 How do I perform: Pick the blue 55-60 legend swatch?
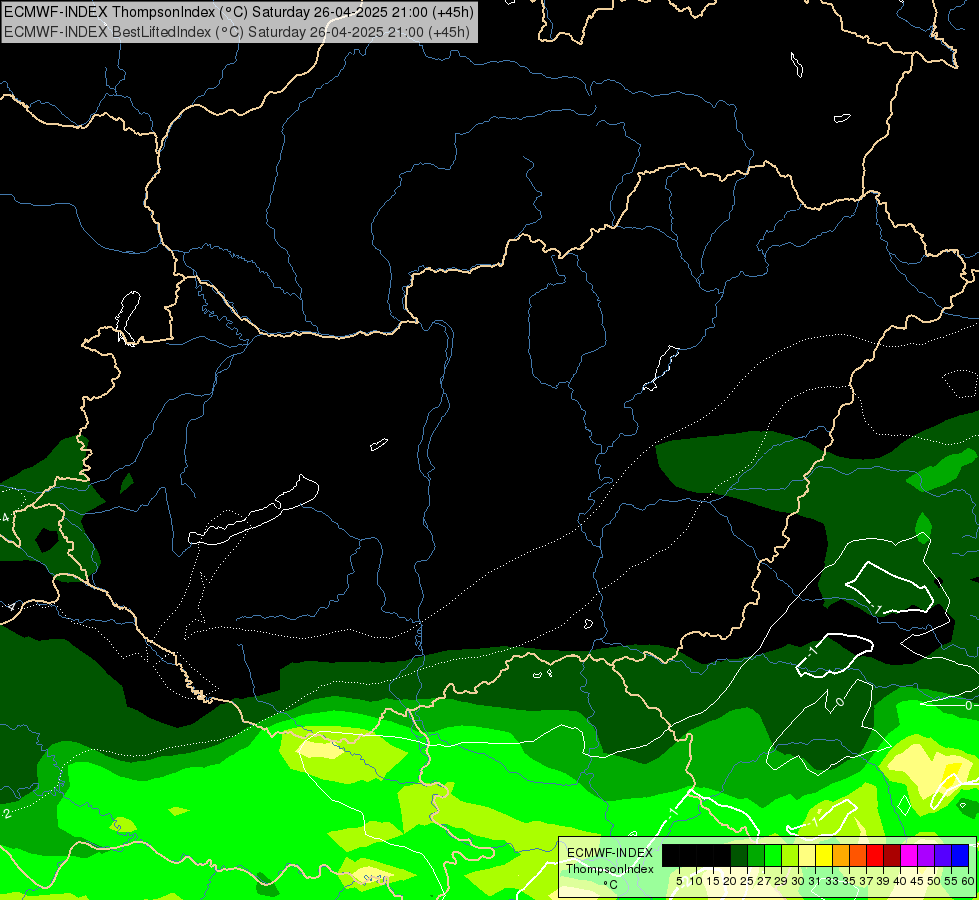coord(960,856)
